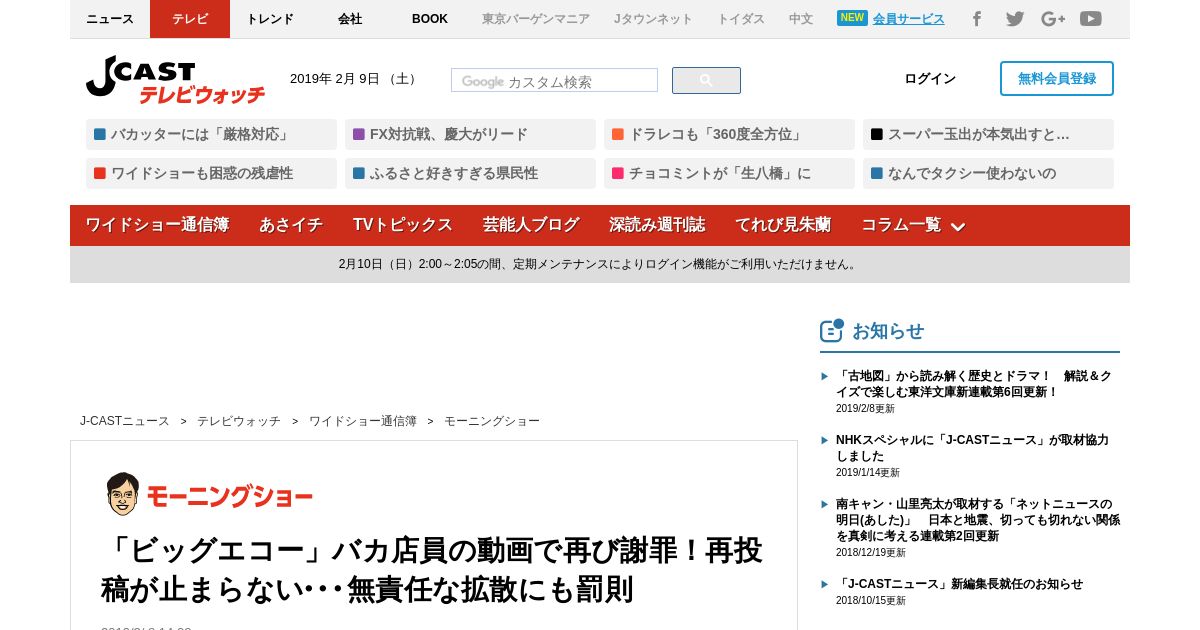Open バカッターには「厳格対応」 headline
Viewport: 1200px width, 630px height.
(x=202, y=134)
